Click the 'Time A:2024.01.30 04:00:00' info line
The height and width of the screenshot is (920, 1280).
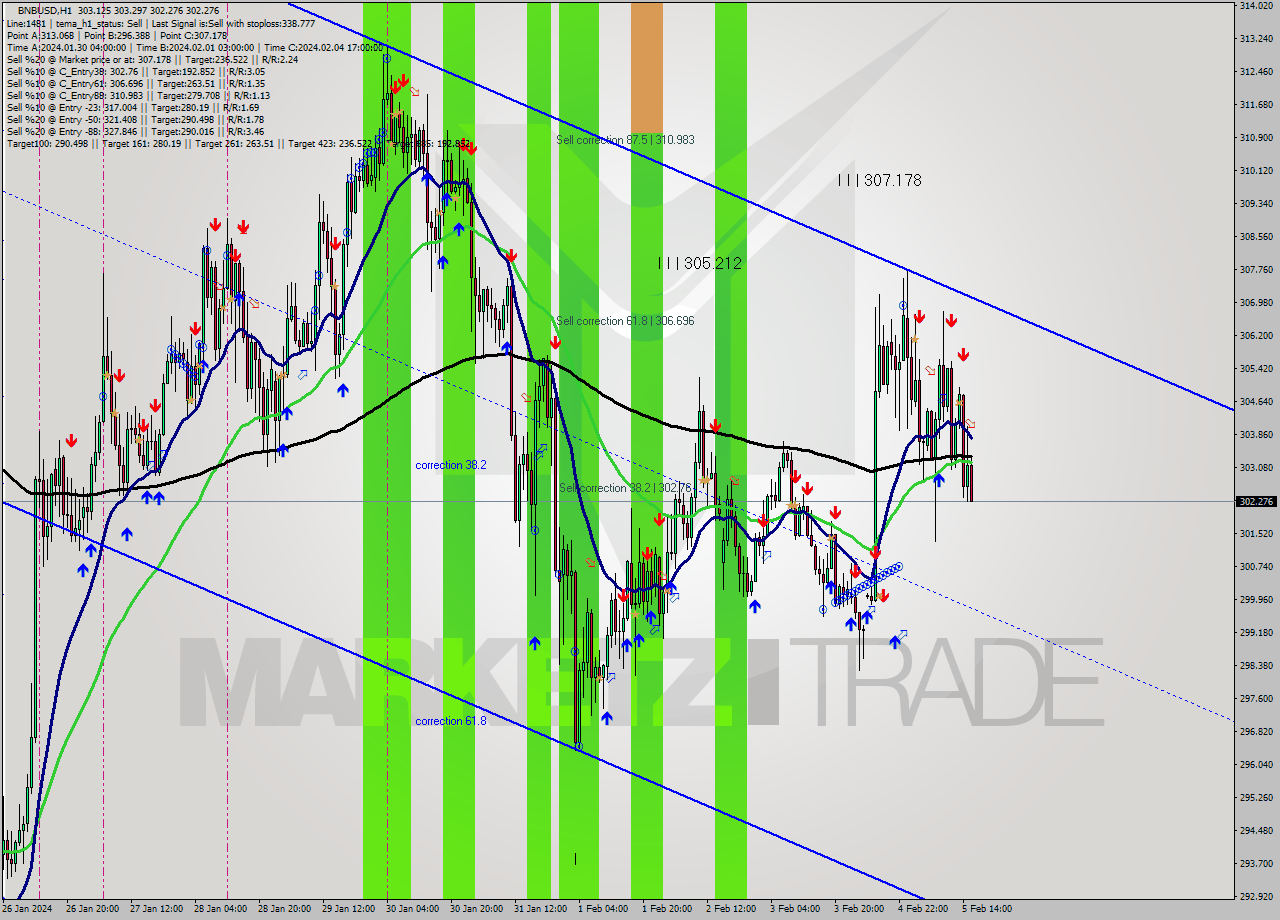coord(194,47)
